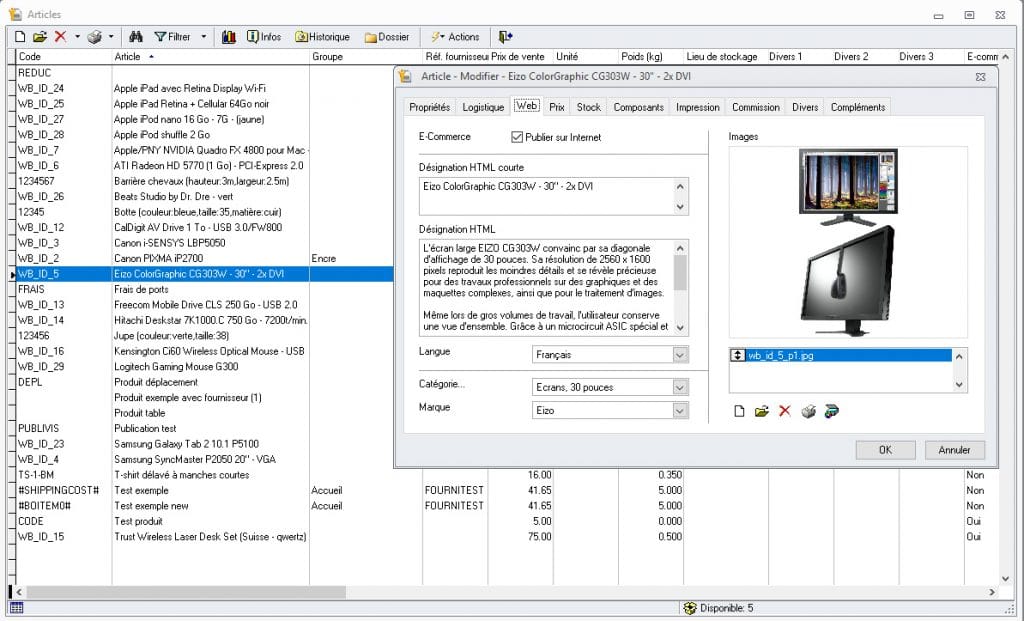Image resolution: width=1024 pixels, height=621 pixels.
Task: Sort by the Code column header
Action: tap(63, 57)
